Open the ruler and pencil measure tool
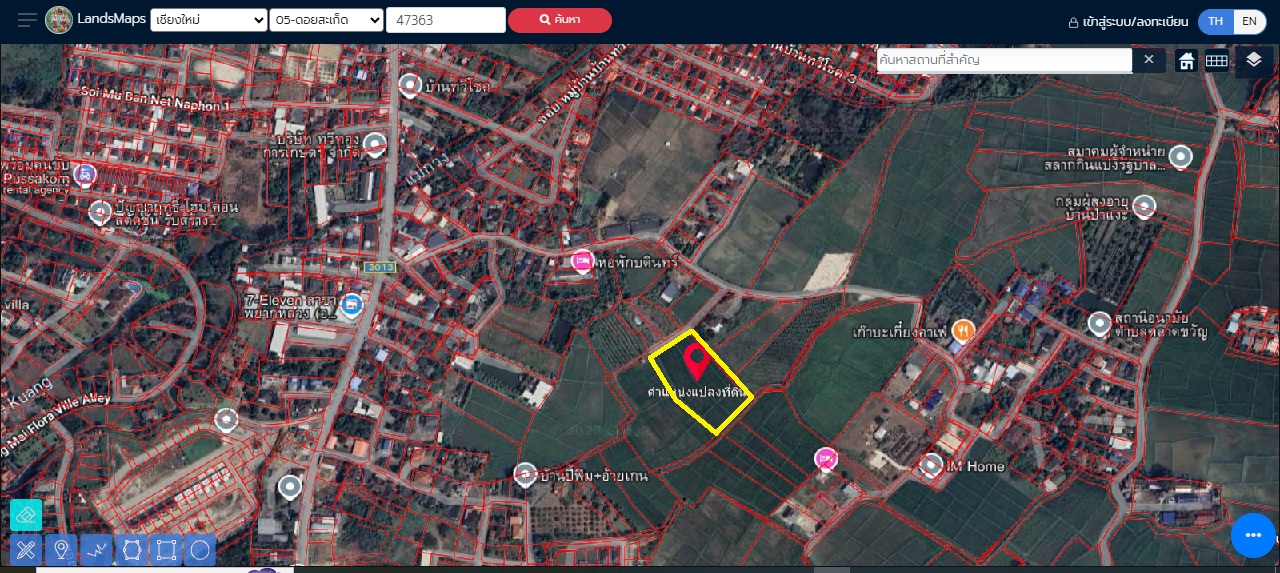 tap(26, 550)
